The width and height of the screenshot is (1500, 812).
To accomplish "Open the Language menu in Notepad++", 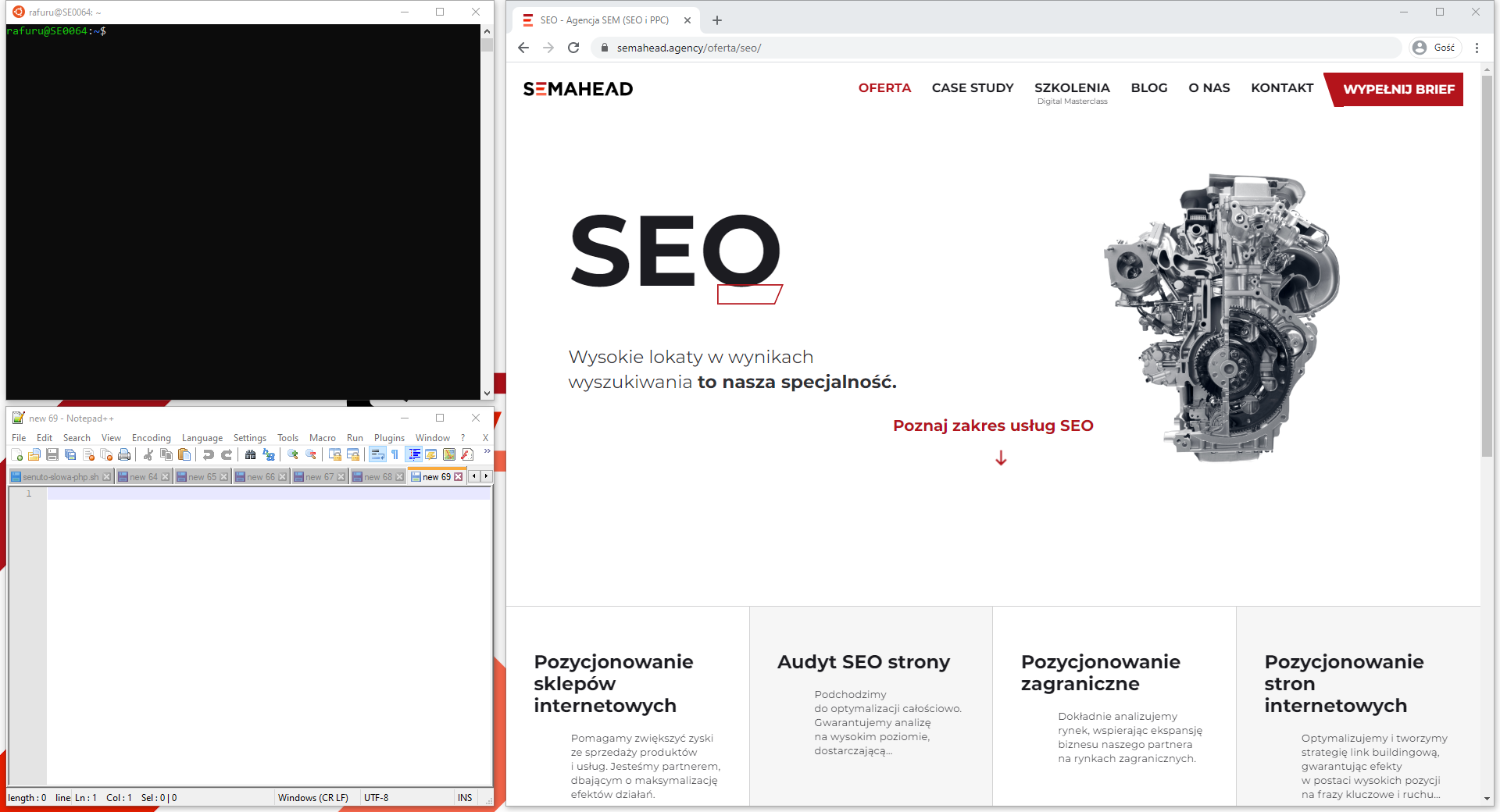I will (x=202, y=438).
